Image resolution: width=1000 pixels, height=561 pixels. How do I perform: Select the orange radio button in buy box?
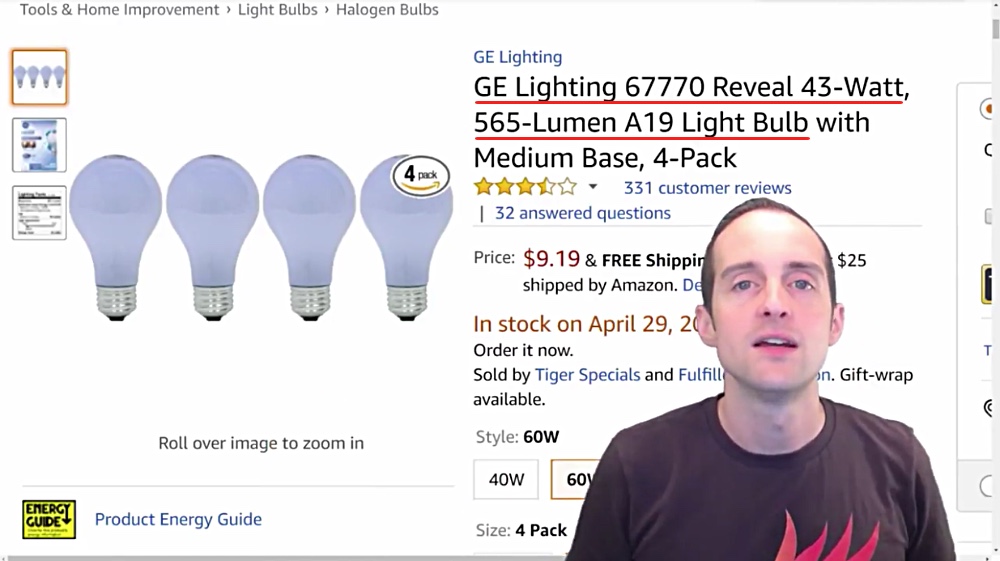(988, 109)
